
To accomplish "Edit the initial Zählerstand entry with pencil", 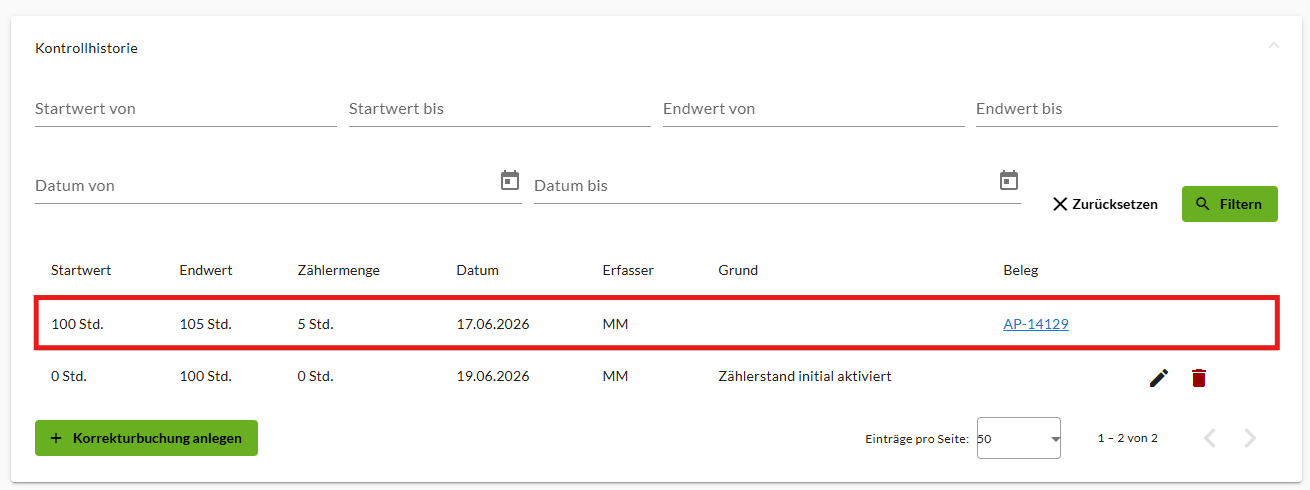I will [x=1159, y=378].
